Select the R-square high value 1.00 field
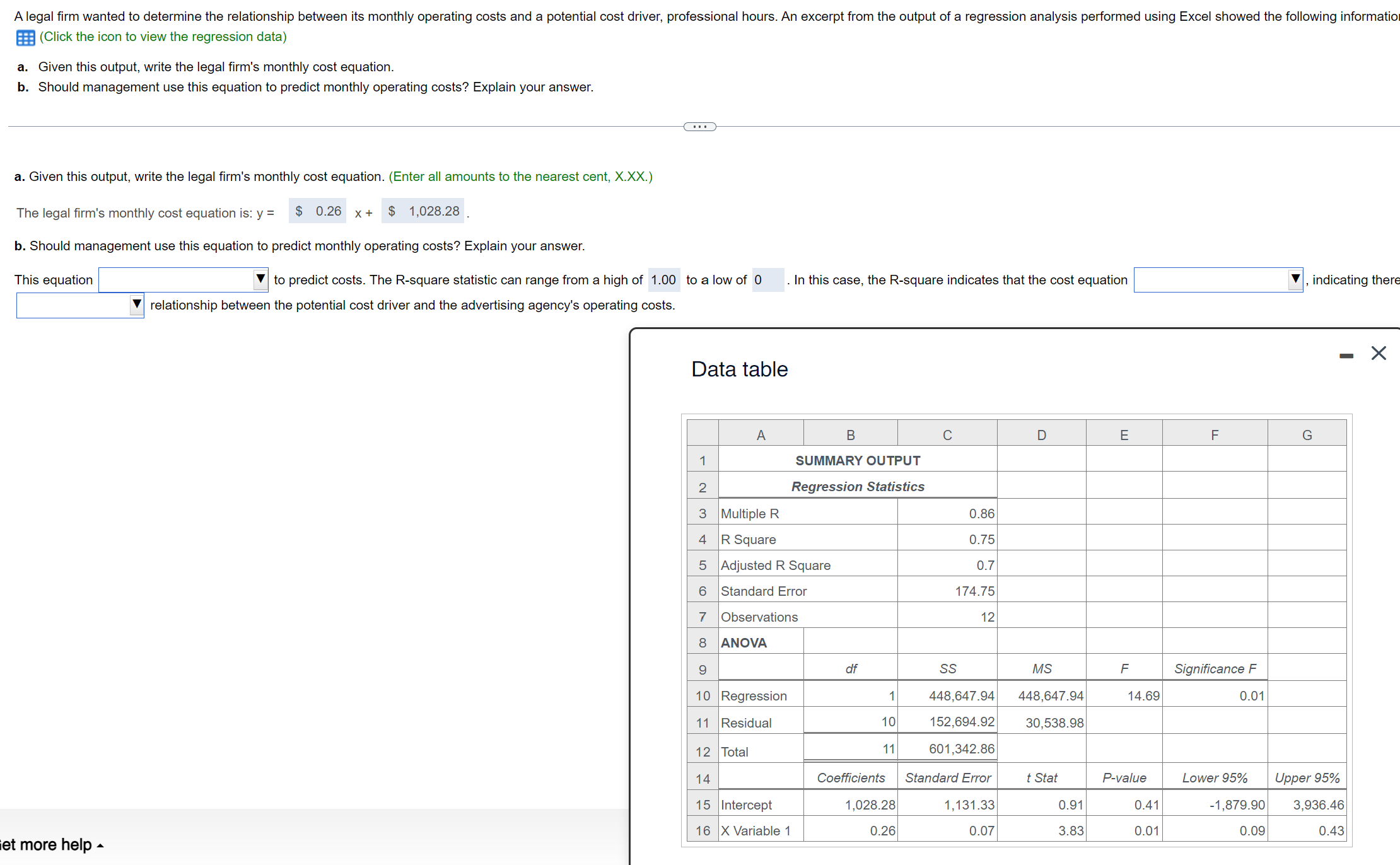This screenshot has width=1400, height=865. click(663, 279)
